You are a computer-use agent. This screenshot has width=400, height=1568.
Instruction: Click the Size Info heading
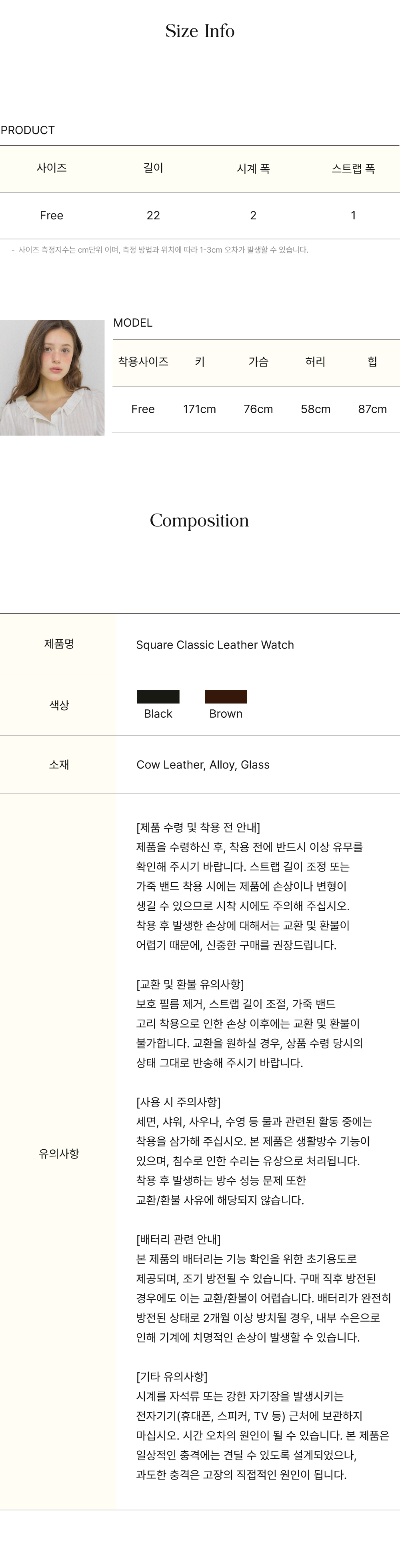200,31
